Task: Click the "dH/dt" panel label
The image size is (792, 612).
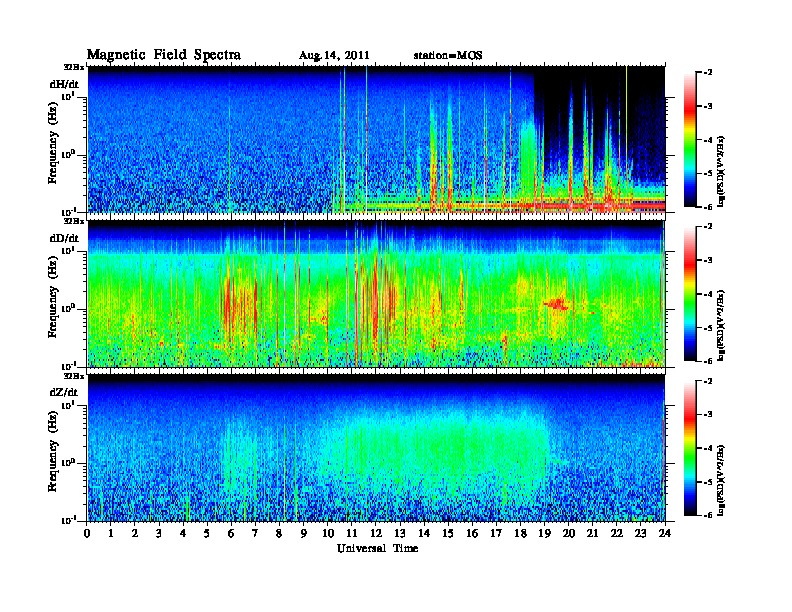Action: tap(64, 84)
